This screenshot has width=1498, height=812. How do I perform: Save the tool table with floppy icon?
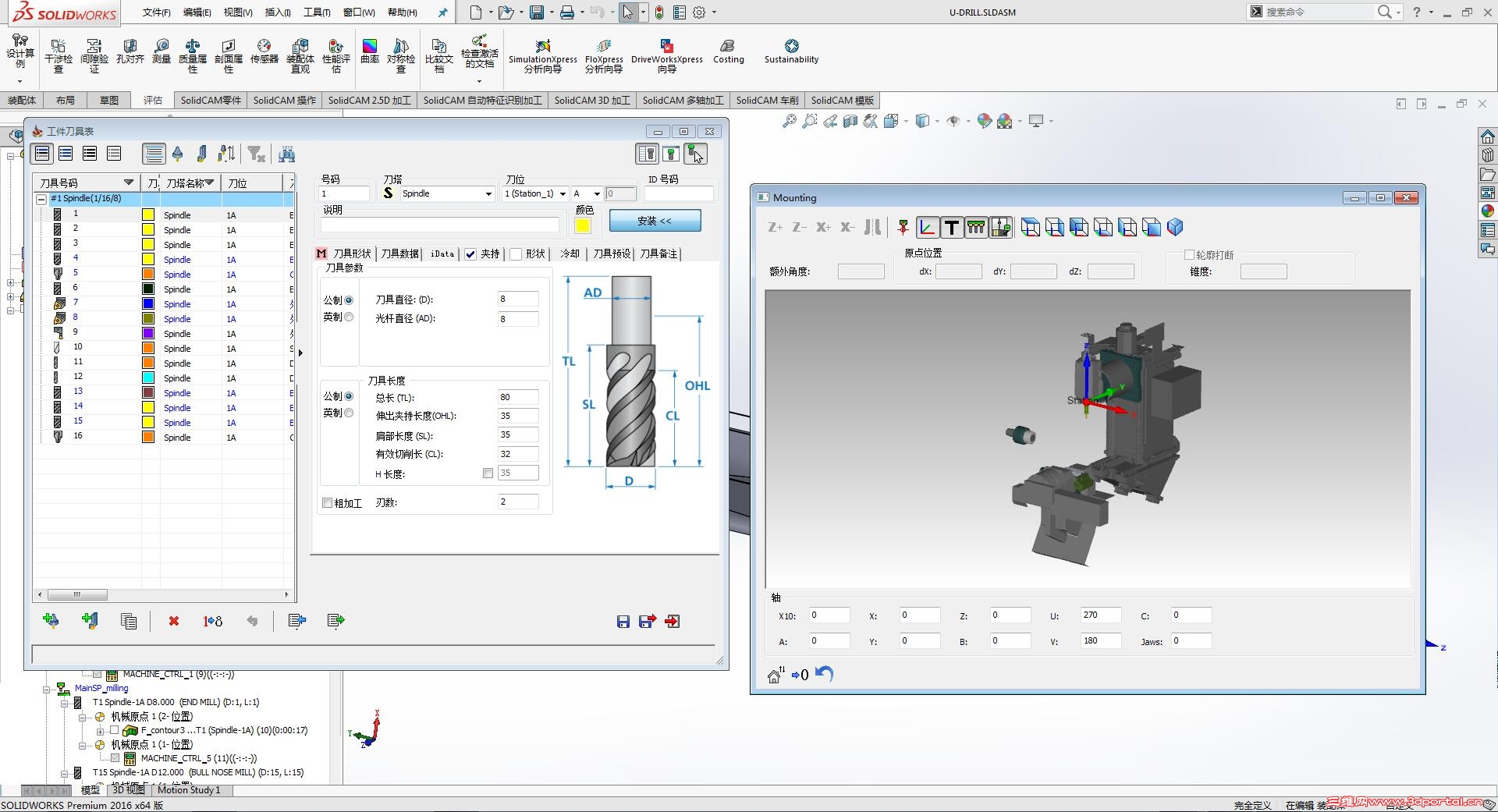(623, 622)
